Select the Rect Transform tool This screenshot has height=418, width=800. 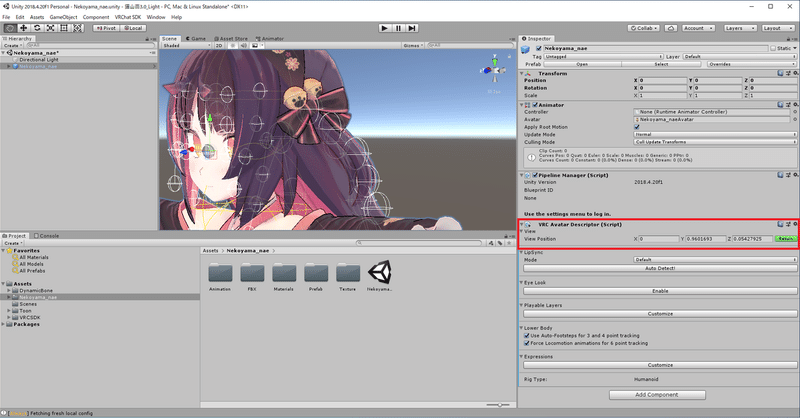(x=64, y=28)
